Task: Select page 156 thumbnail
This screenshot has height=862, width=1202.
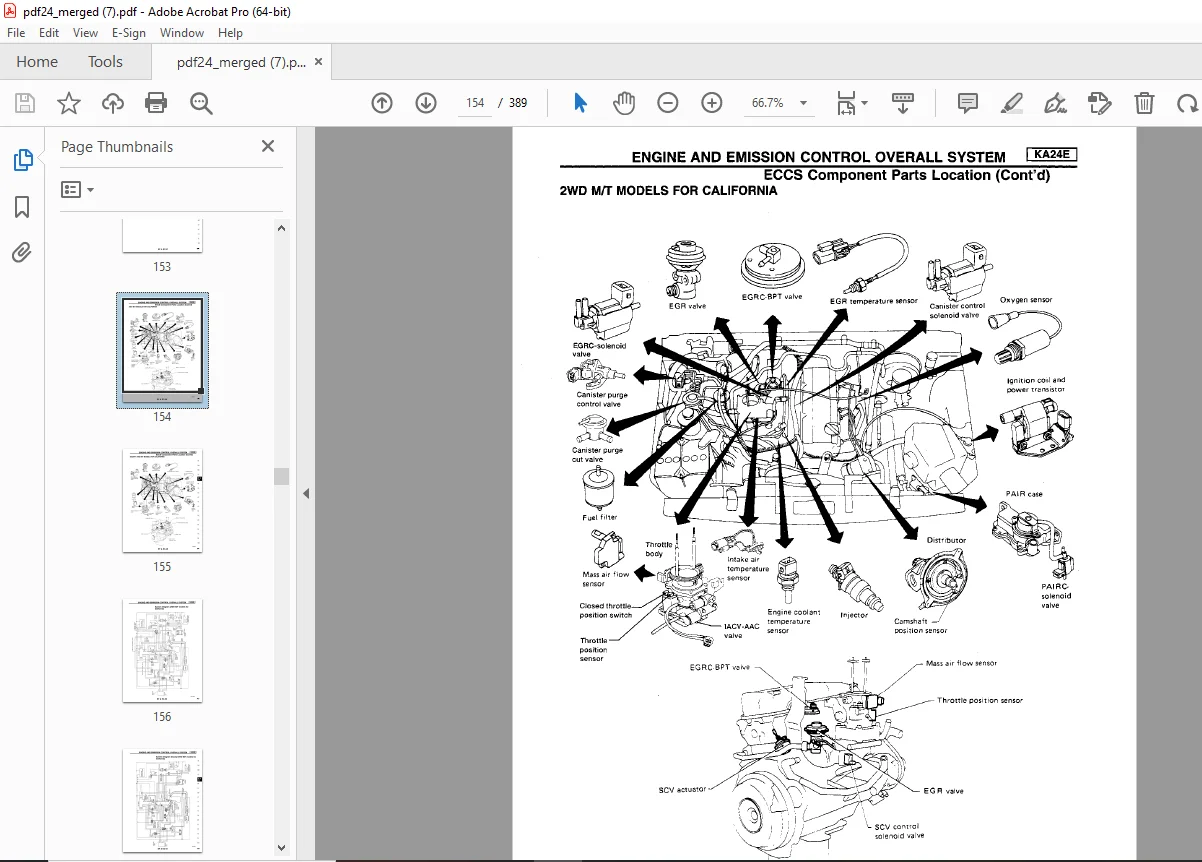Action: (162, 651)
